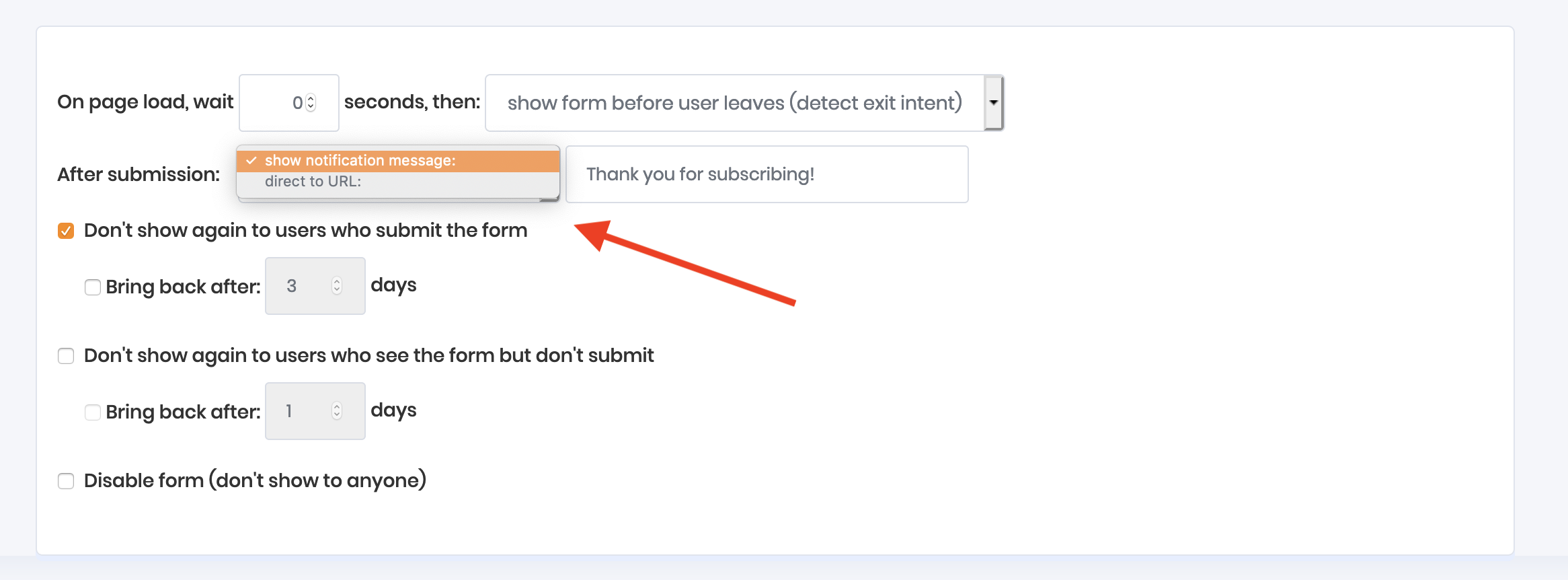Click down arrow on the 1 days stepper
The height and width of the screenshot is (580, 1568).
pos(337,416)
